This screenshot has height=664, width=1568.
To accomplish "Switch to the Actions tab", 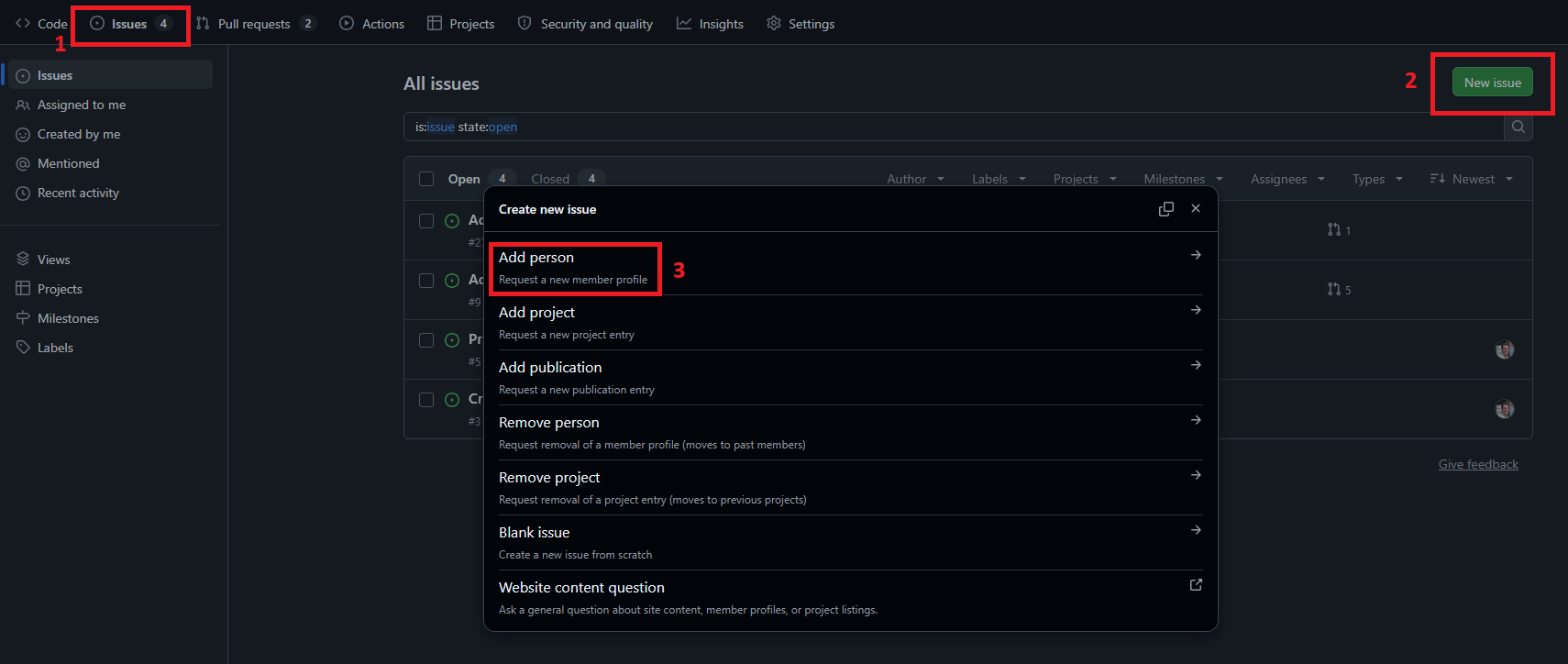I will (x=372, y=24).
